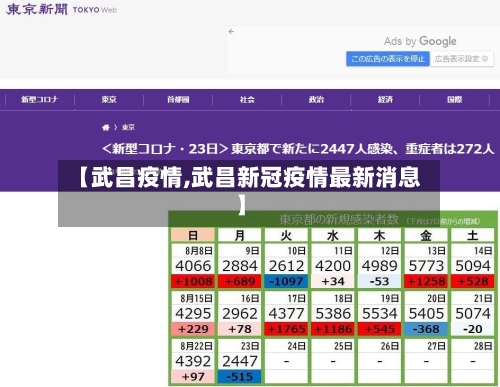This screenshot has width=500, height=387.
Task: Click the back arrow beside the ad
Action: [231, 31]
